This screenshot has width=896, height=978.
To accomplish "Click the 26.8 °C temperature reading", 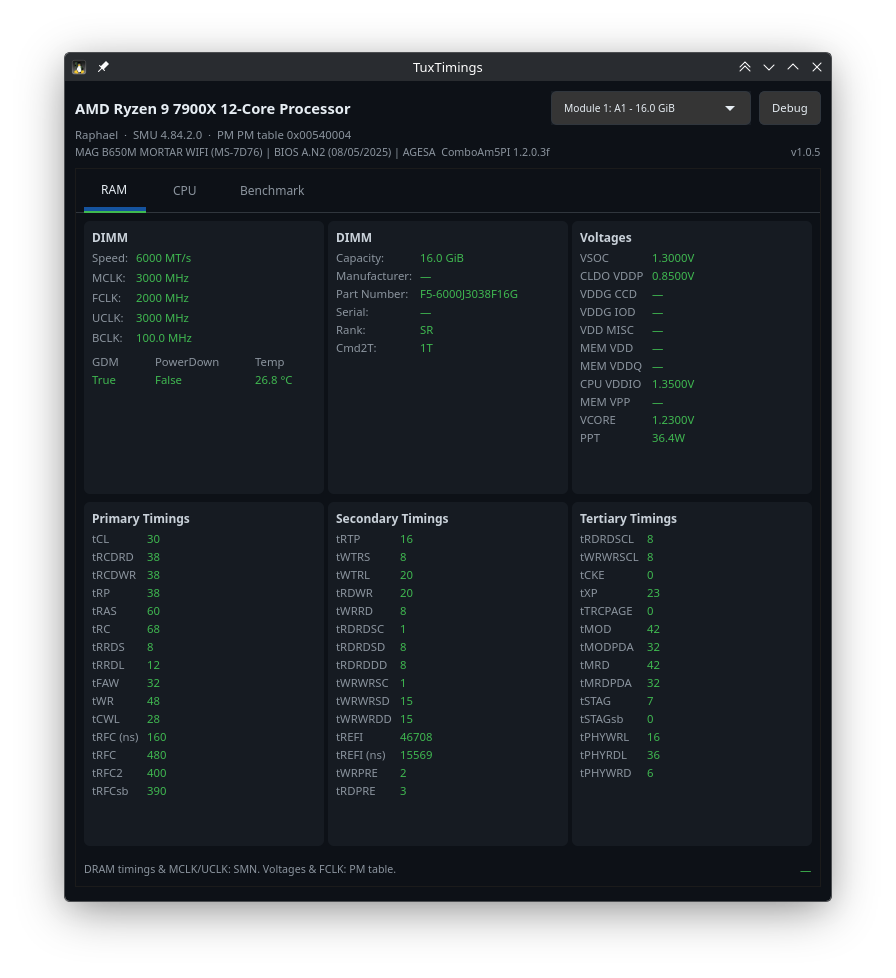I will [273, 380].
